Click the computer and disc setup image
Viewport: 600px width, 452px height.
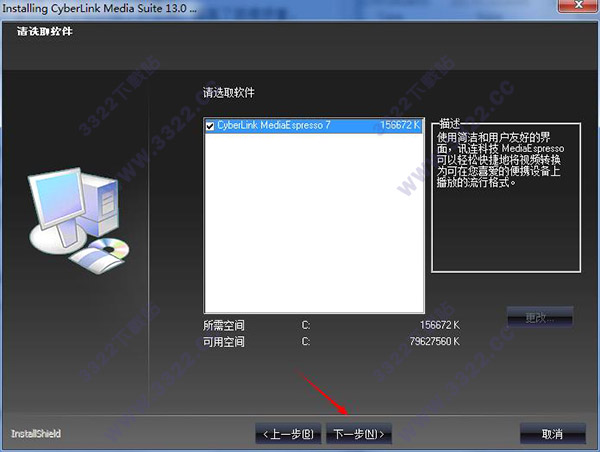point(78,220)
